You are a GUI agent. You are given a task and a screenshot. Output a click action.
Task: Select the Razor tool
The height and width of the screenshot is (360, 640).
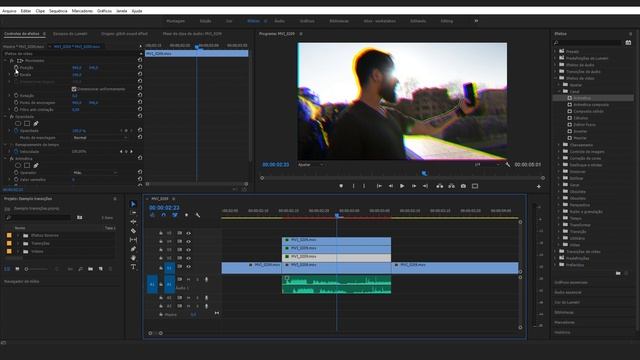tap(133, 231)
